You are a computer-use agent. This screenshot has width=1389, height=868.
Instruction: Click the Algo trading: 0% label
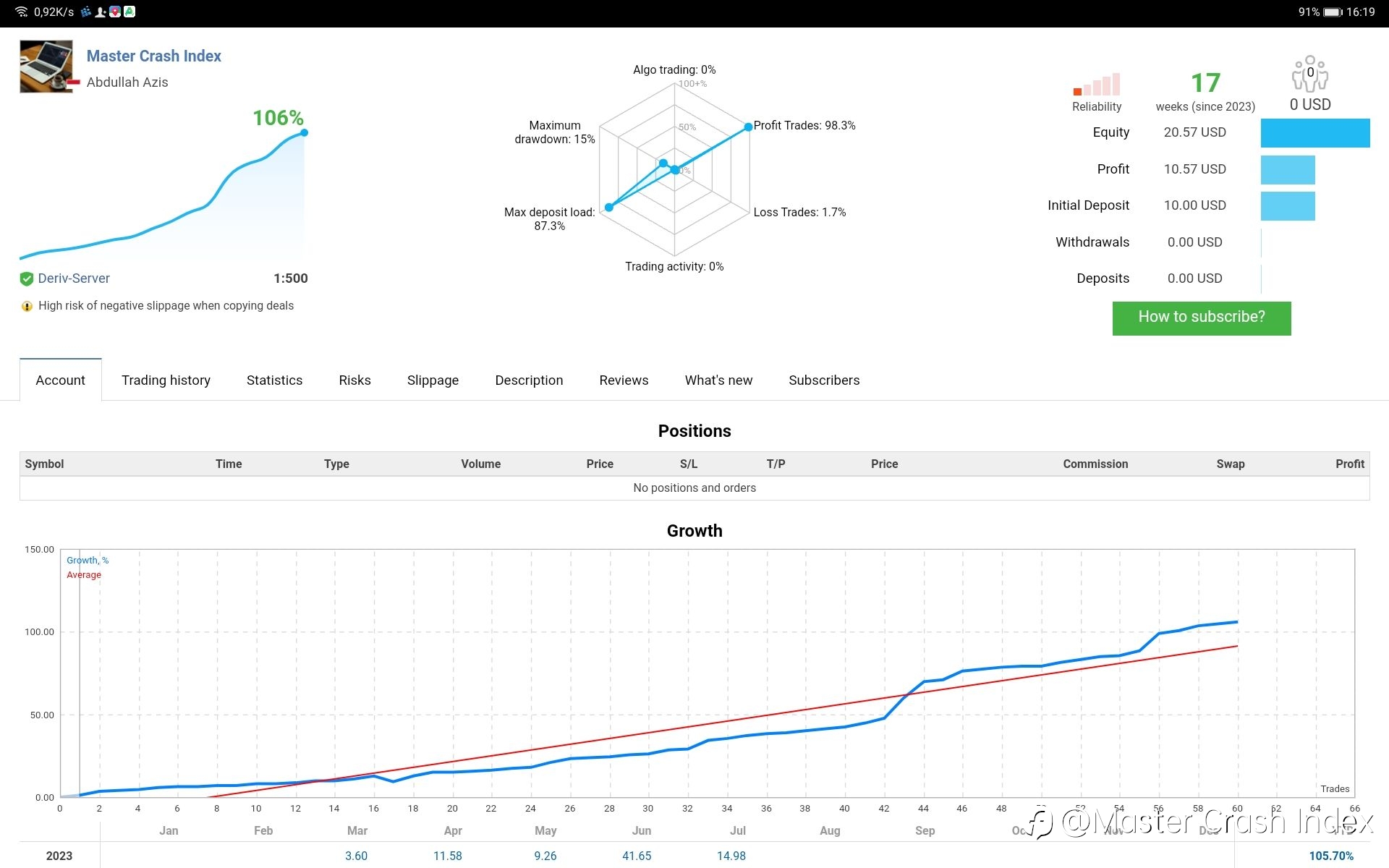point(674,69)
